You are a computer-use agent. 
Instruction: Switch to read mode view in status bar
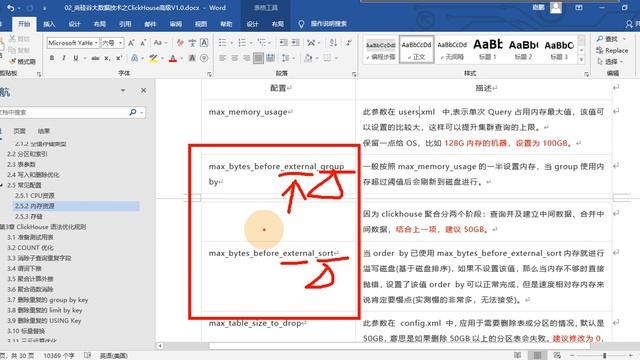coord(518,356)
